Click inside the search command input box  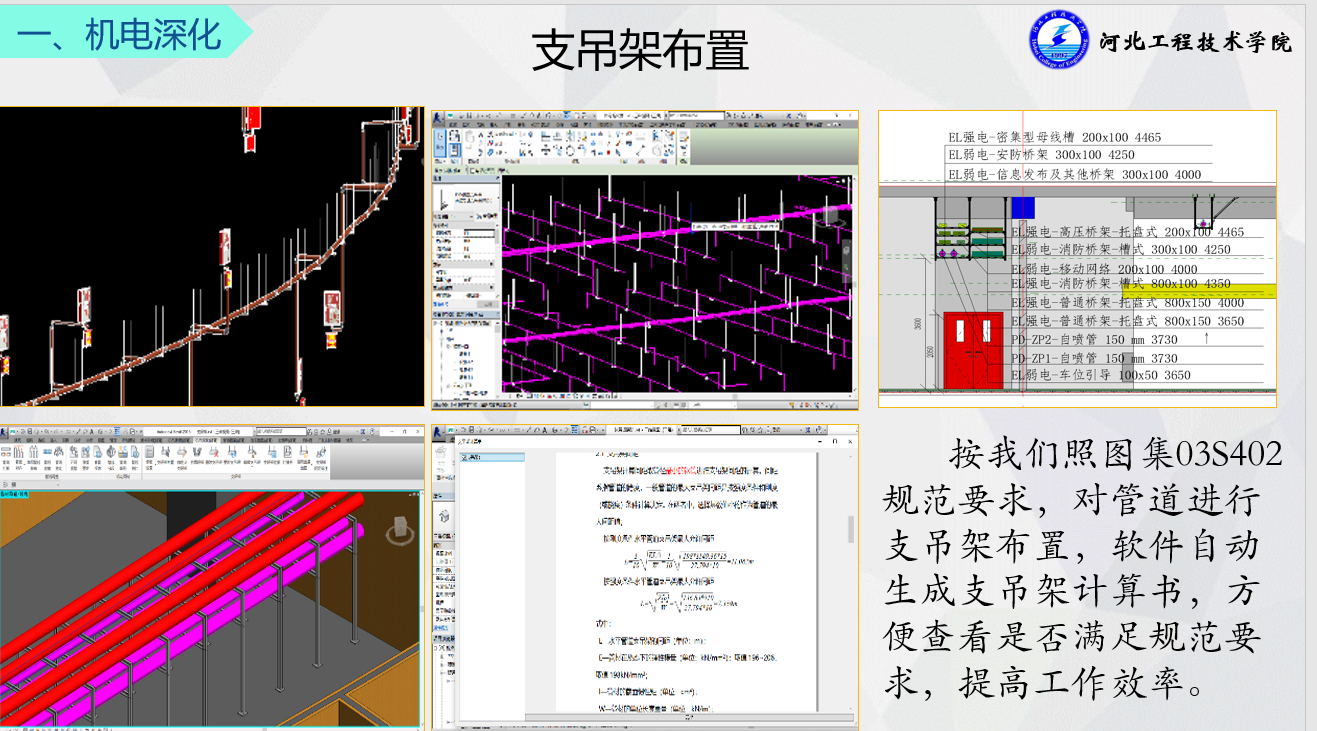(x=280, y=432)
